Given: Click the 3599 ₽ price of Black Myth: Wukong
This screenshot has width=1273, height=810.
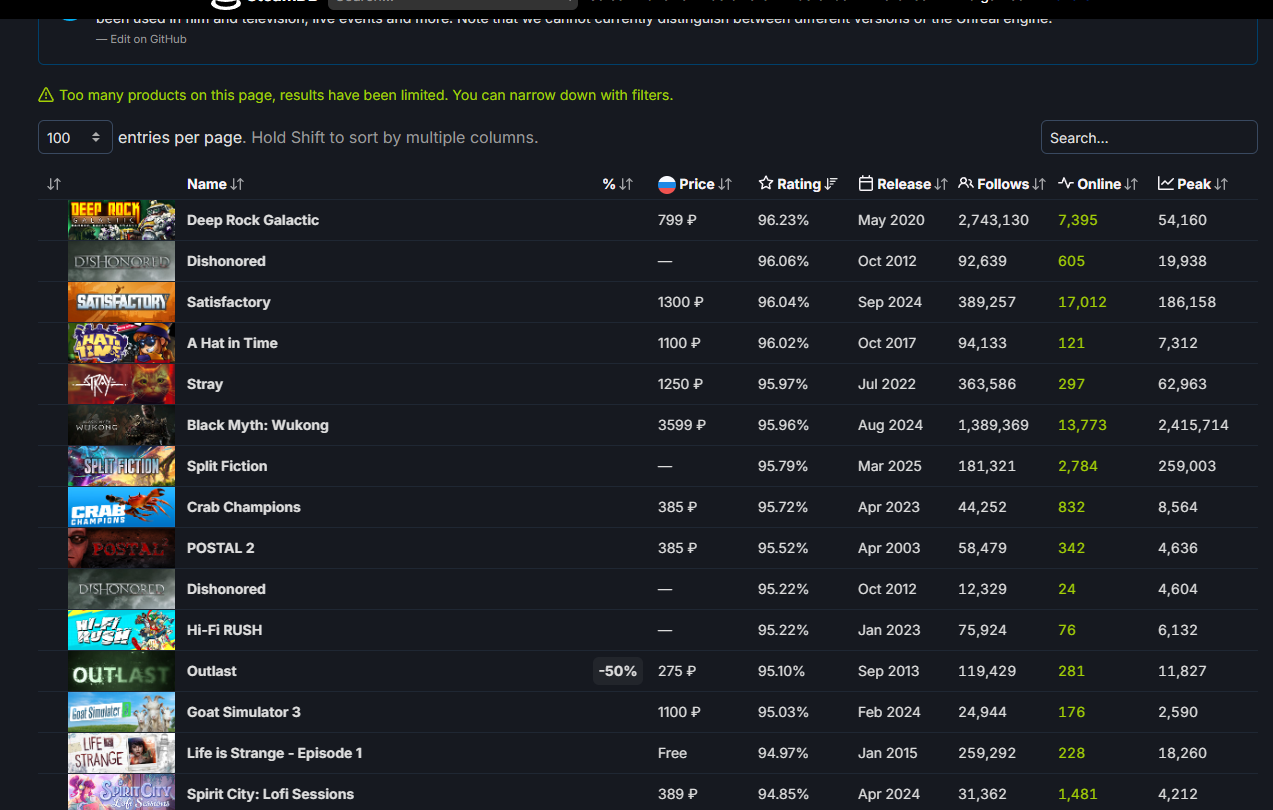Looking at the screenshot, I should (x=682, y=425).
